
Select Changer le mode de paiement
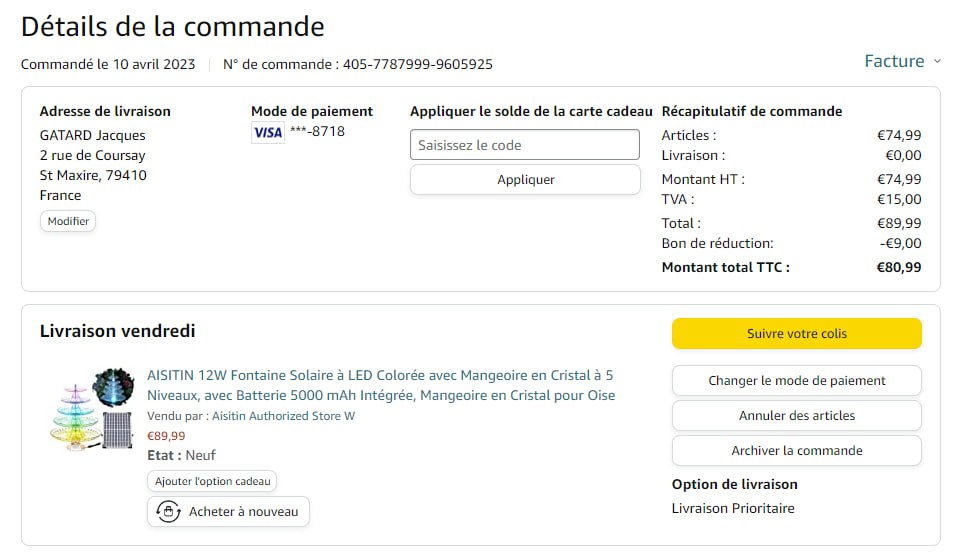[796, 381]
